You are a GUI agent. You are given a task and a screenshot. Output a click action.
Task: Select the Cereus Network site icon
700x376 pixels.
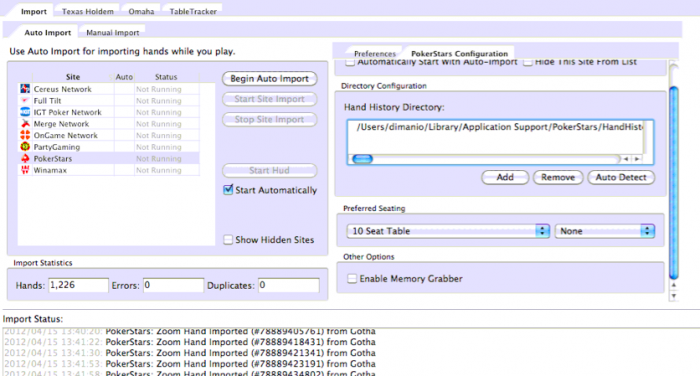[25, 89]
